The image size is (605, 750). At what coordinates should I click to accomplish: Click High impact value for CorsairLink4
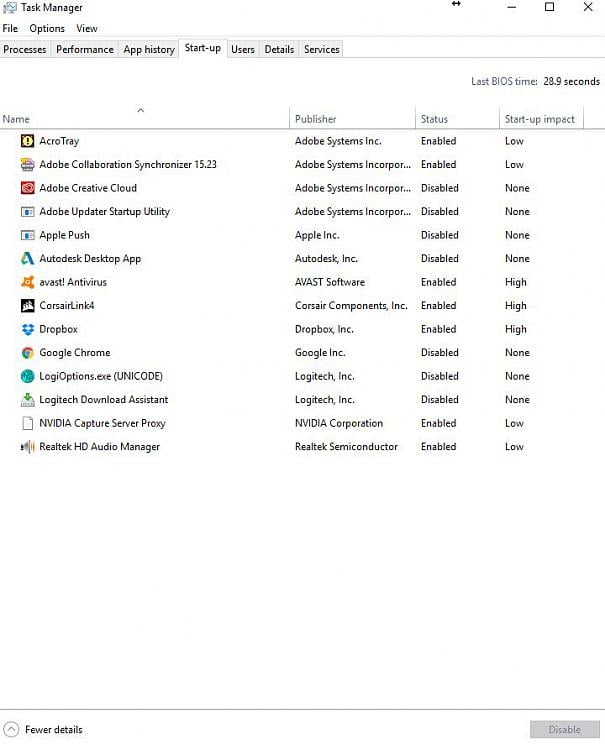coord(516,306)
